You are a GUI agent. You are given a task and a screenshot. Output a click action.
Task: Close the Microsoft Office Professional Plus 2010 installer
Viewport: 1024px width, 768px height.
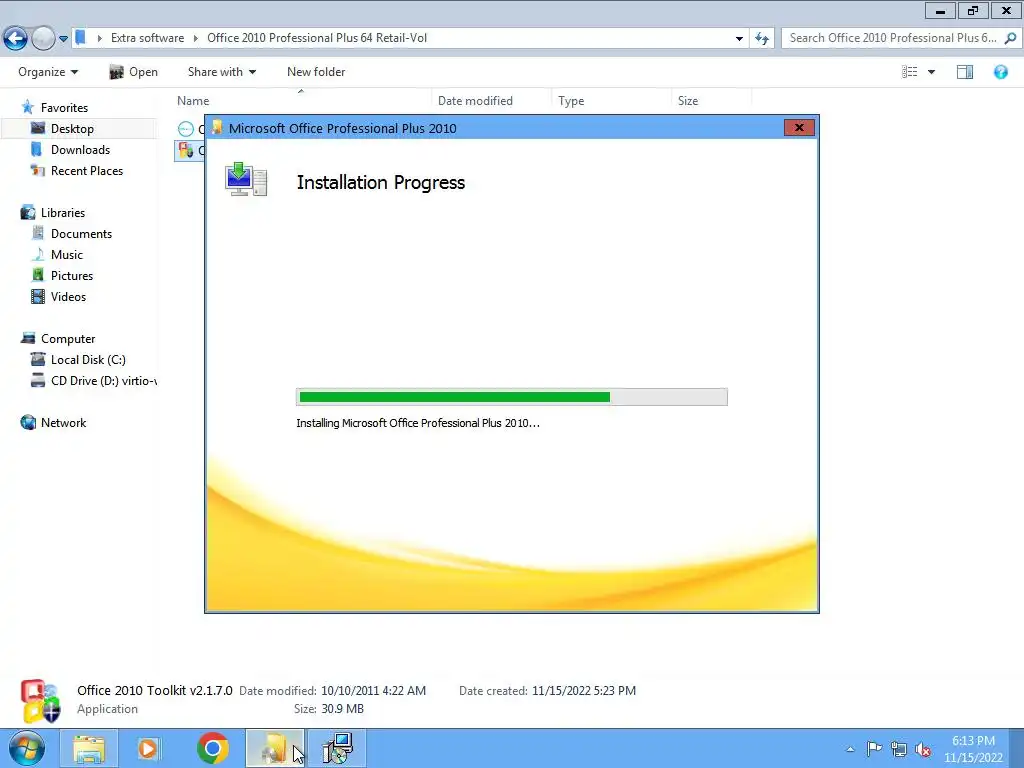click(799, 127)
